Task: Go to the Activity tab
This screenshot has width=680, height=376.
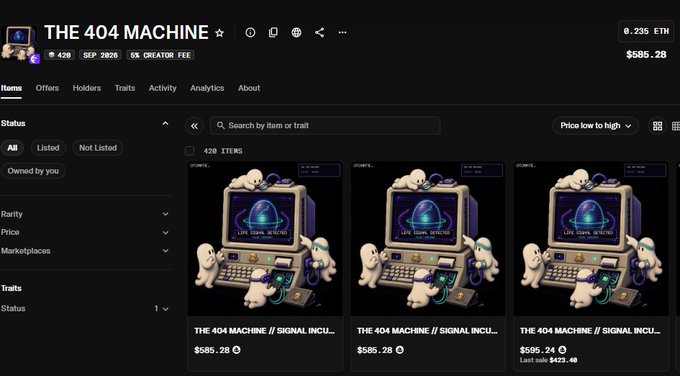Action: 163,88
